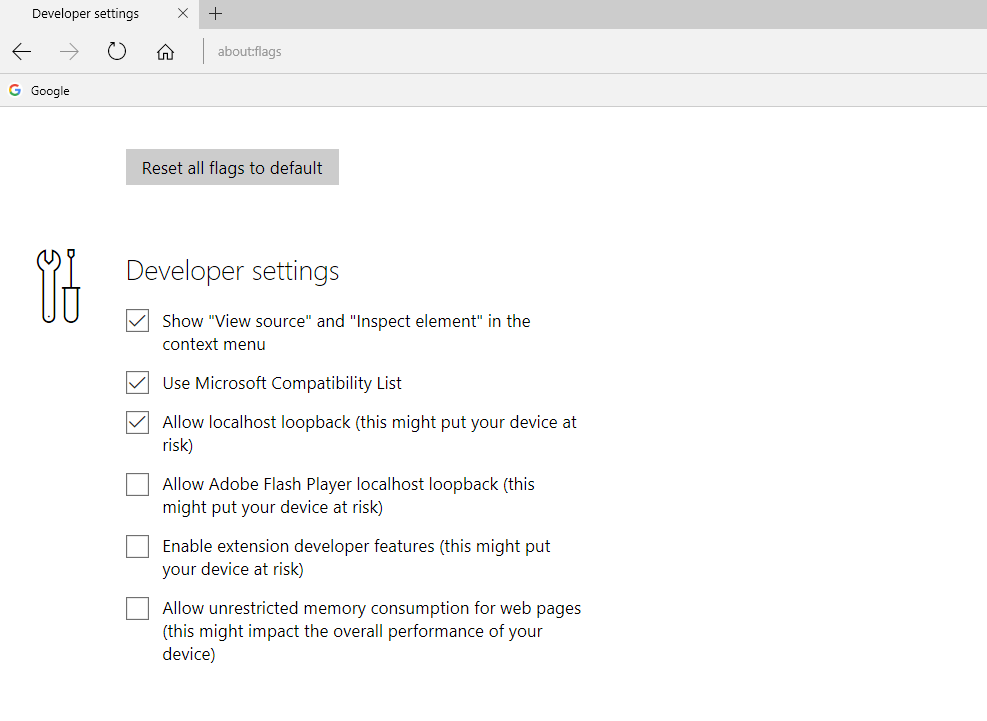Click the forward navigation arrow
987x721 pixels.
pos(69,52)
